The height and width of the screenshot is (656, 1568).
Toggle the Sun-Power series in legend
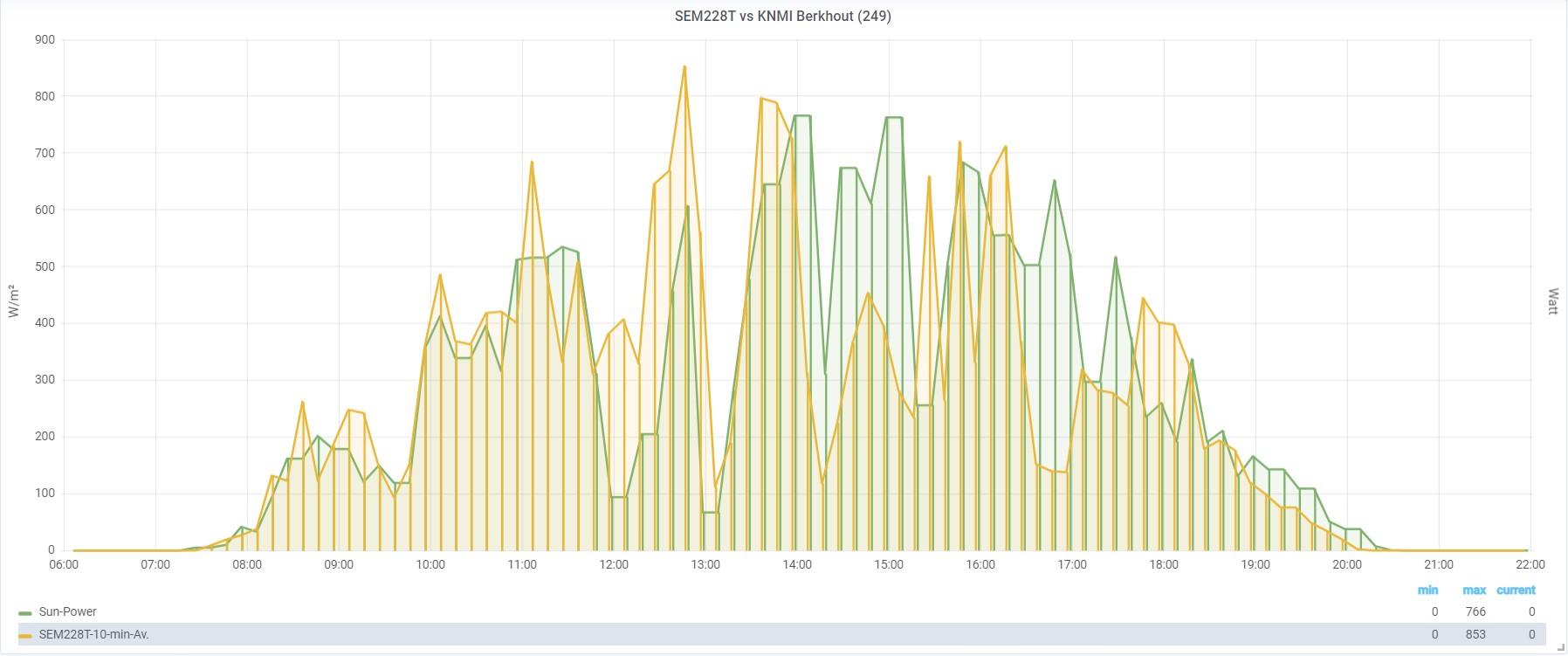(67, 611)
